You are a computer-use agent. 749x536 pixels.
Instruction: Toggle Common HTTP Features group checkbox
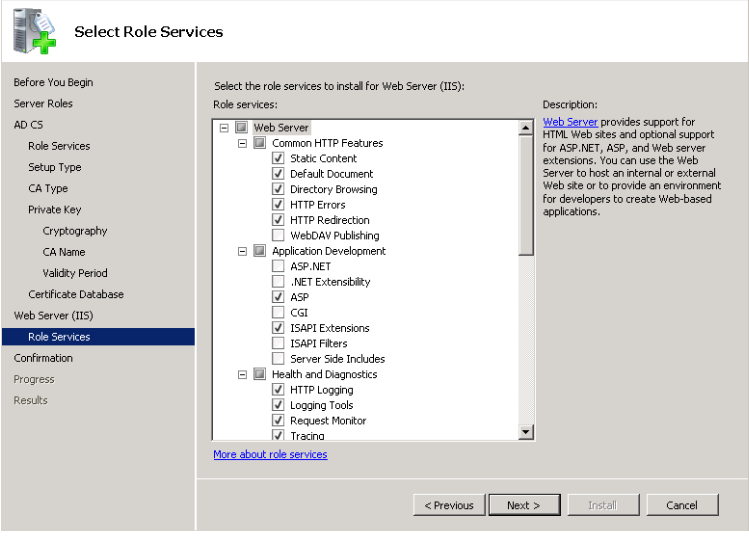pyautogui.click(x=260, y=143)
